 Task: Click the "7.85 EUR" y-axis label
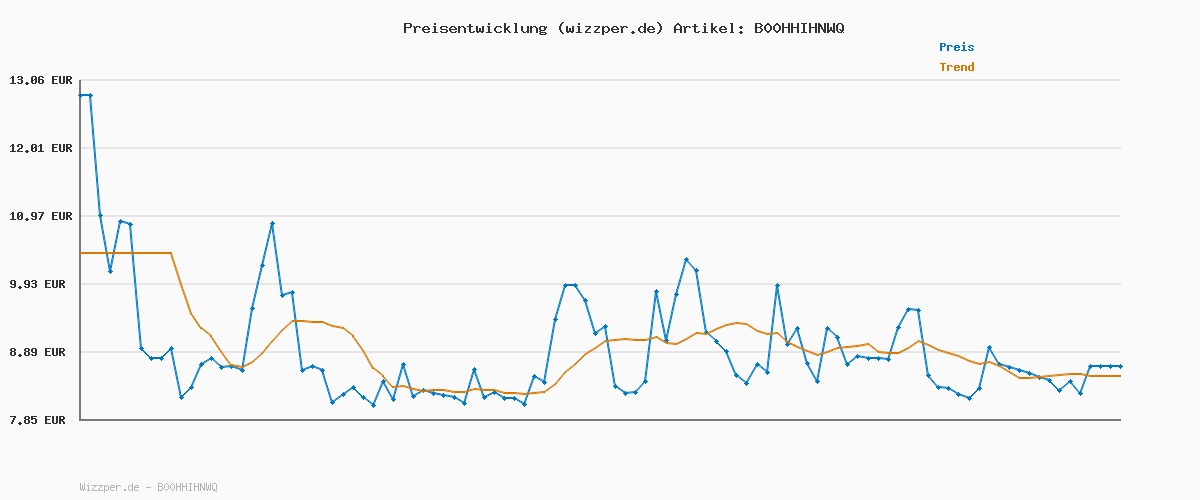tap(40, 420)
